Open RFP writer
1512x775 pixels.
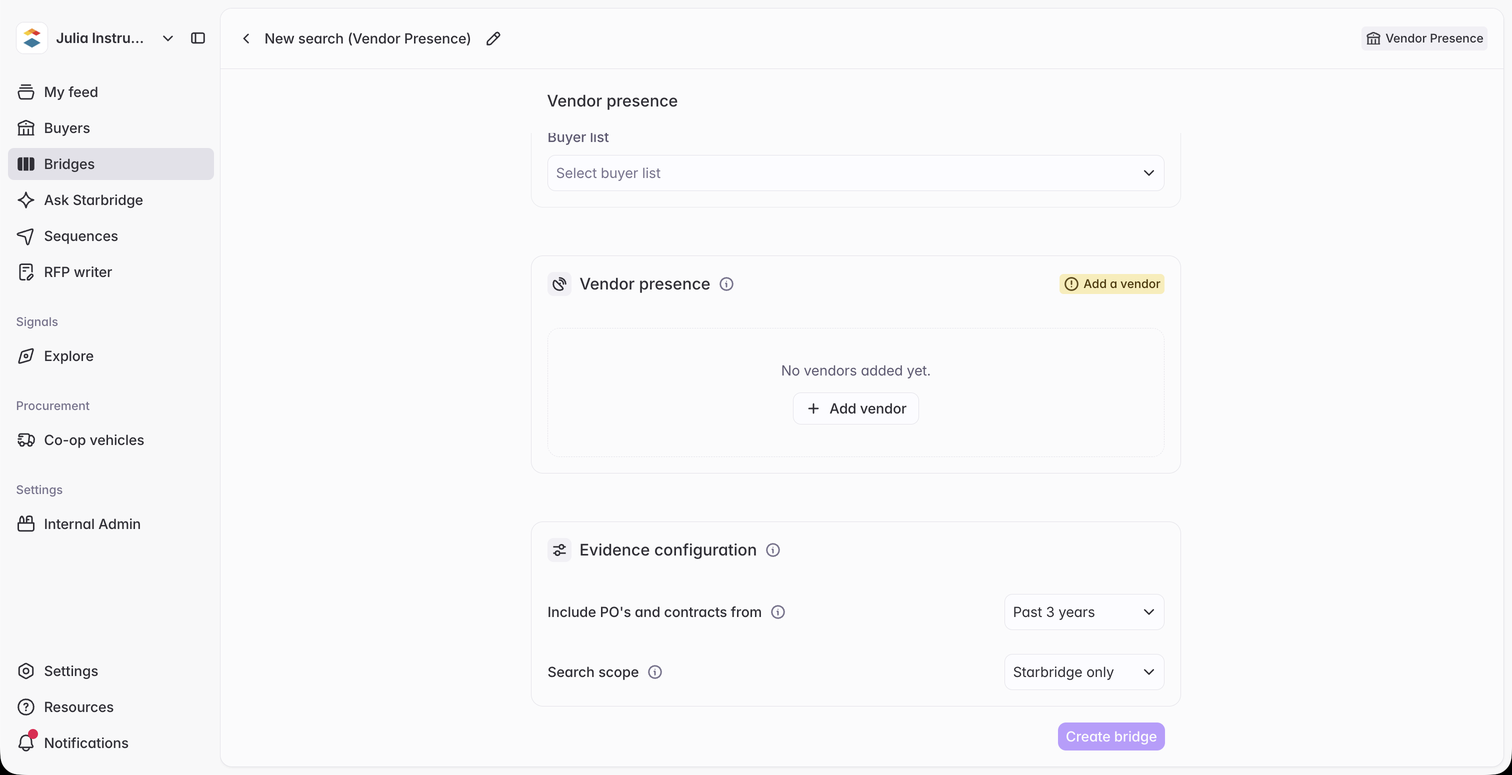111,272
